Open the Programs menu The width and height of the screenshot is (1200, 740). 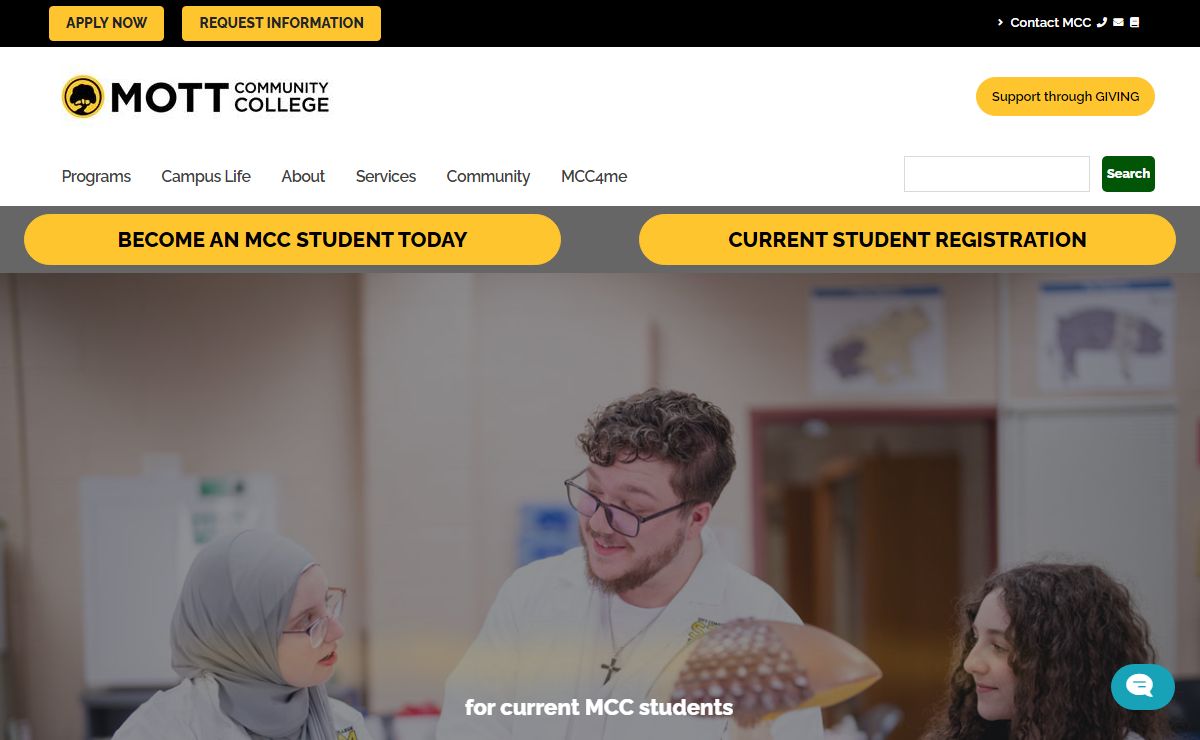click(96, 176)
